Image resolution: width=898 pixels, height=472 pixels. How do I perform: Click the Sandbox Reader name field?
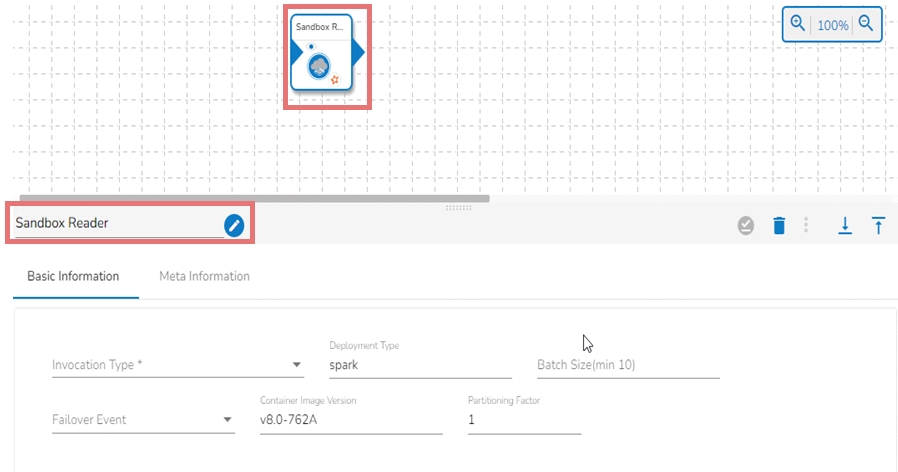[x=115, y=223]
